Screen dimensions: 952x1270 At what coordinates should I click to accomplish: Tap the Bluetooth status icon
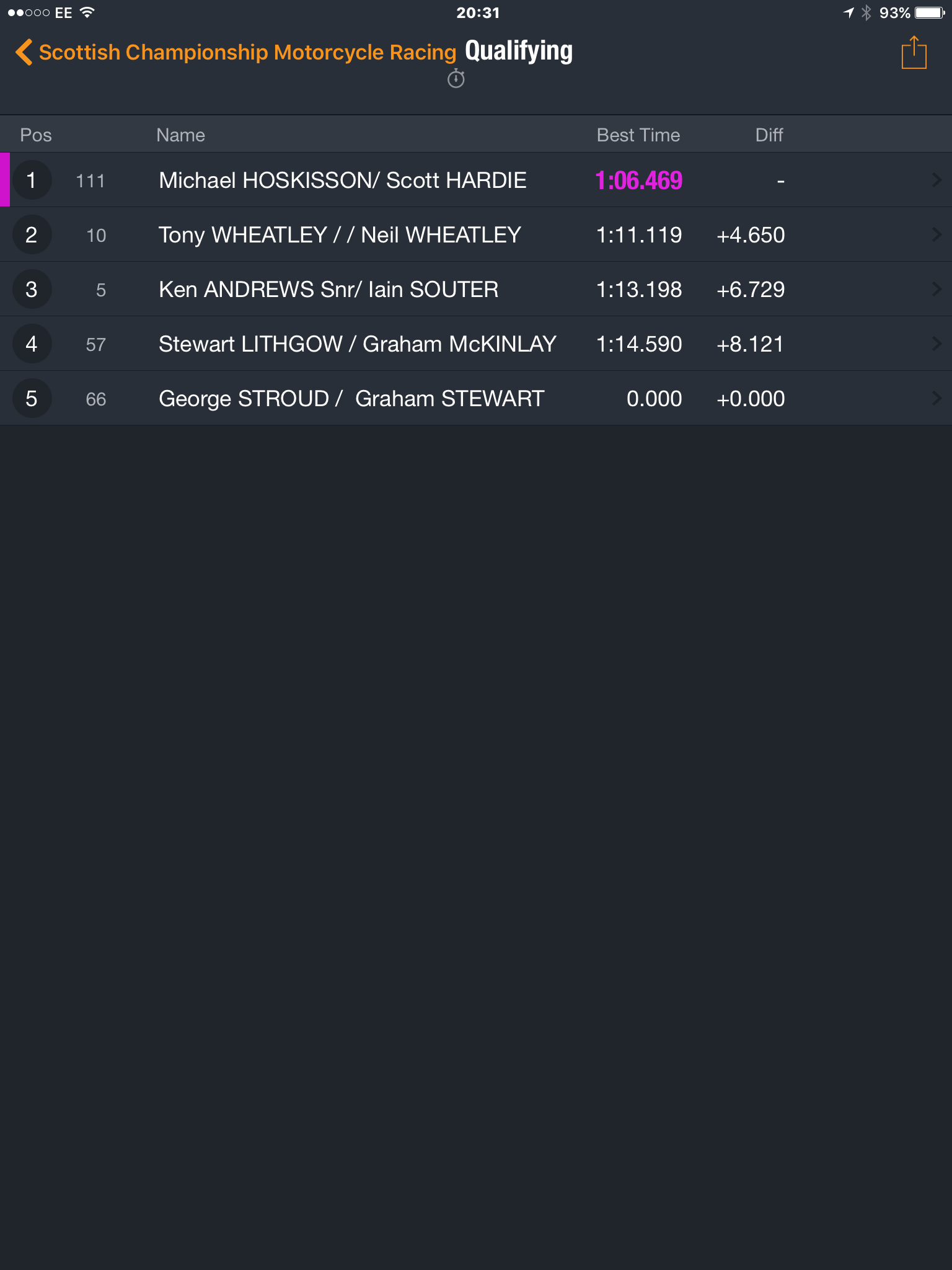[x=866, y=12]
